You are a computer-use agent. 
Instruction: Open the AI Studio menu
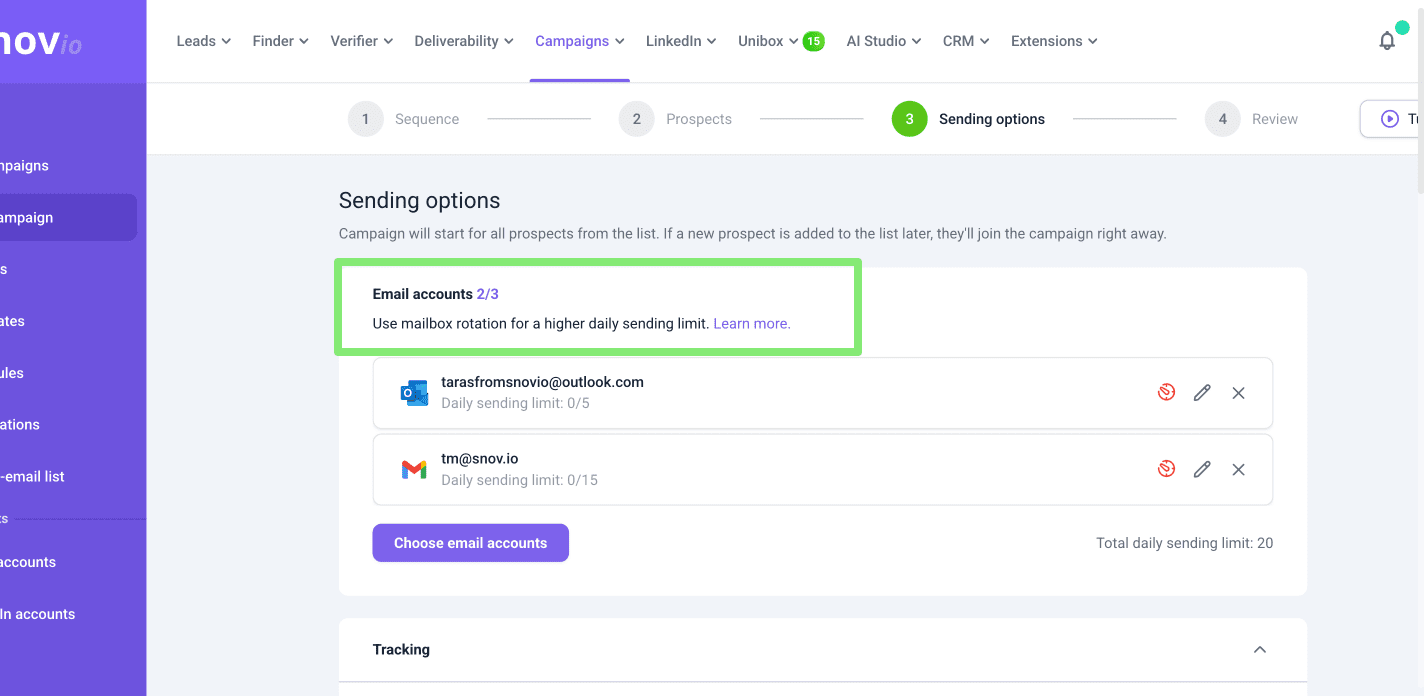(x=884, y=41)
